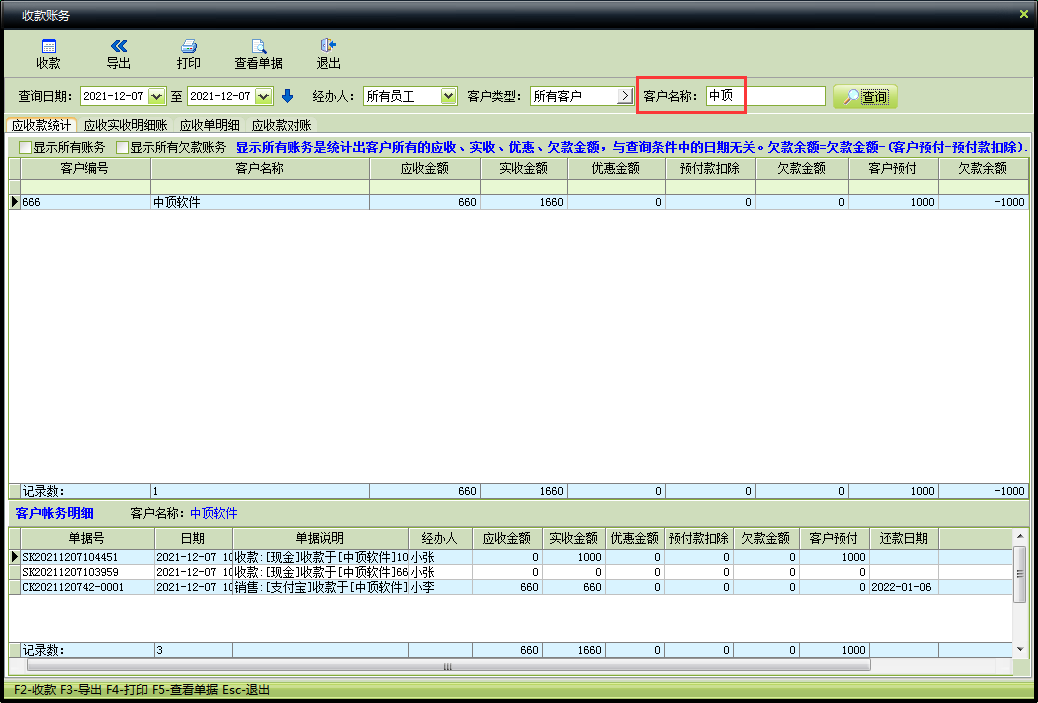The width and height of the screenshot is (1038, 703).
Task: Click the upper grid's 预付款扣除 column header
Action: click(x=710, y=169)
